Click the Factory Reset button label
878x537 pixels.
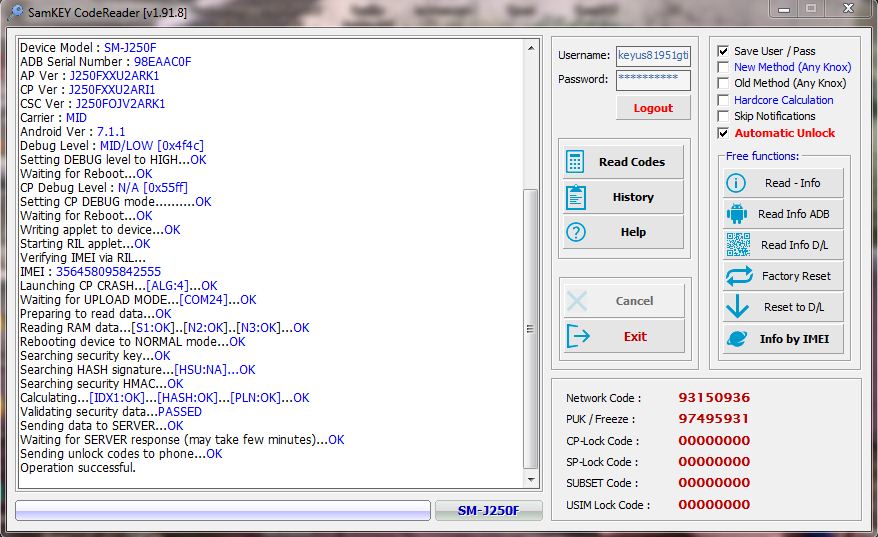tap(796, 276)
